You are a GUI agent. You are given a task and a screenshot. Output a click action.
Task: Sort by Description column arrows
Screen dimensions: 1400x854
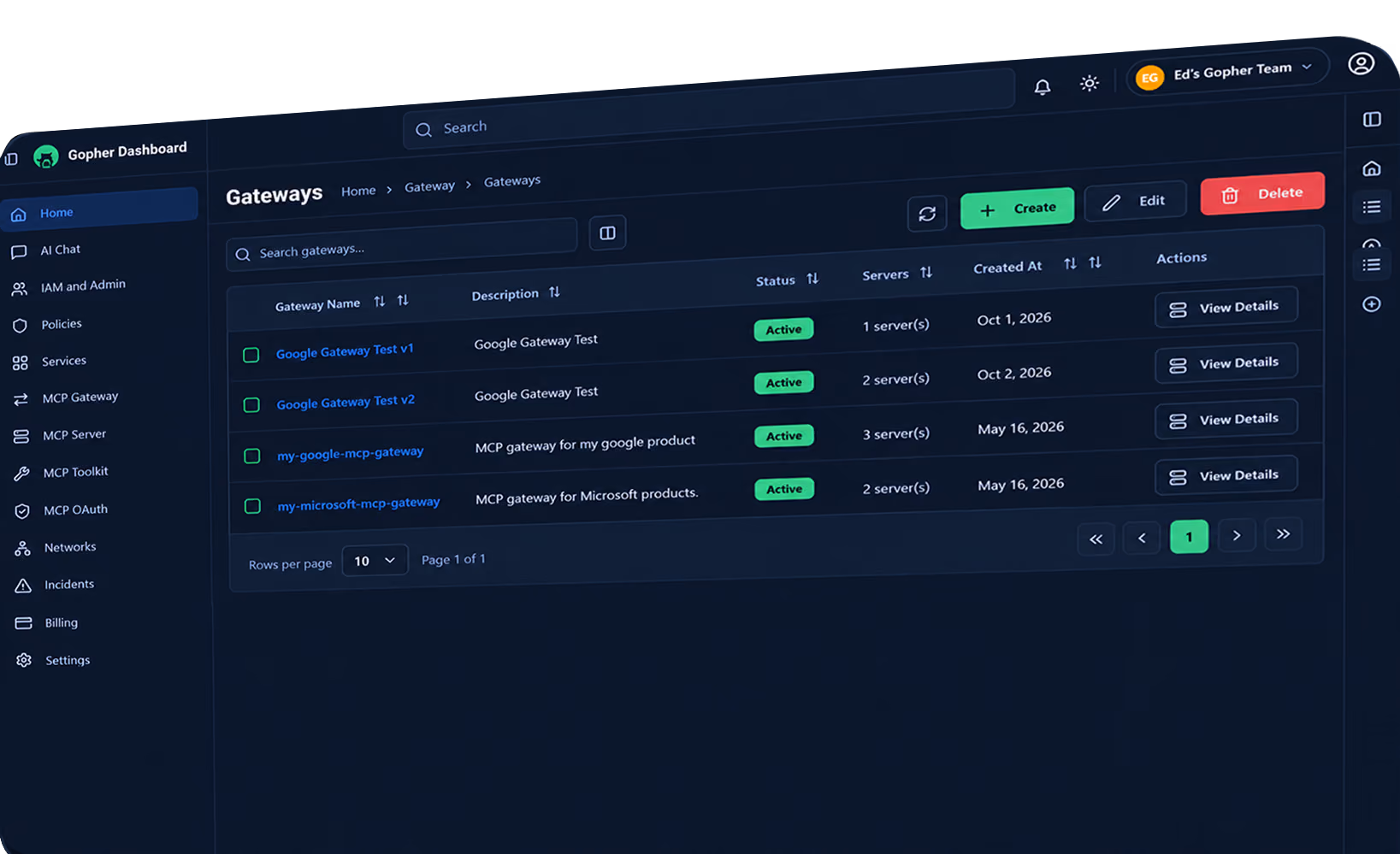[x=554, y=292]
